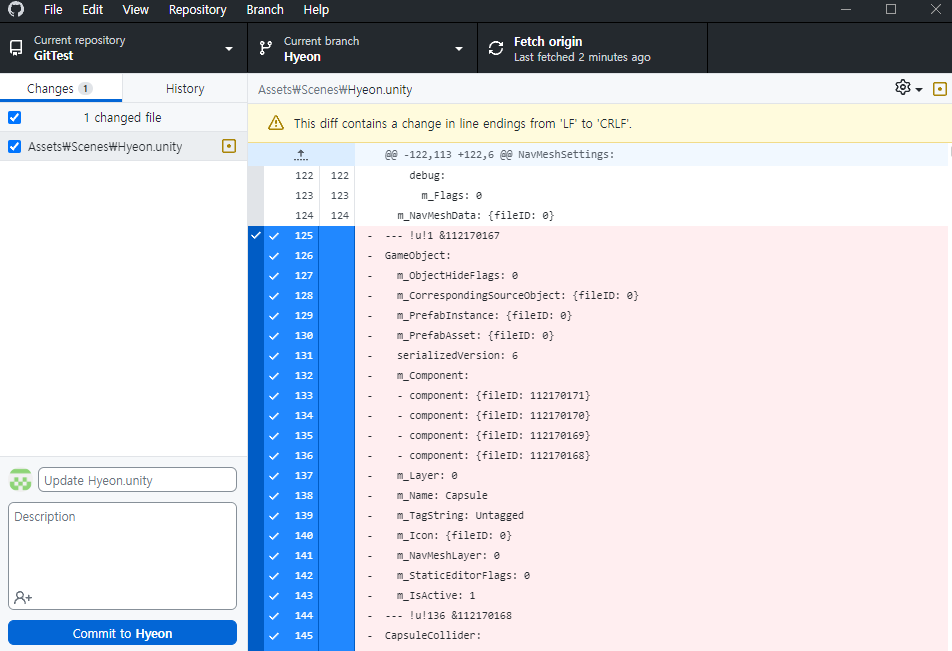Expand the diff settings dropdown arrow
Viewport: 952px width, 651px height.
[919, 90]
